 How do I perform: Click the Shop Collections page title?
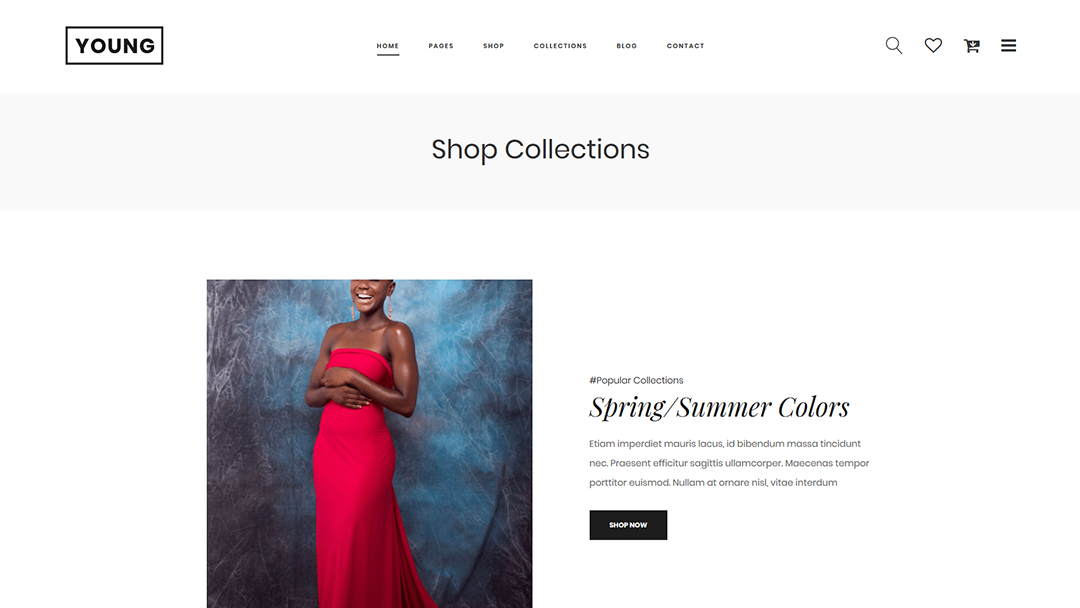coord(541,149)
